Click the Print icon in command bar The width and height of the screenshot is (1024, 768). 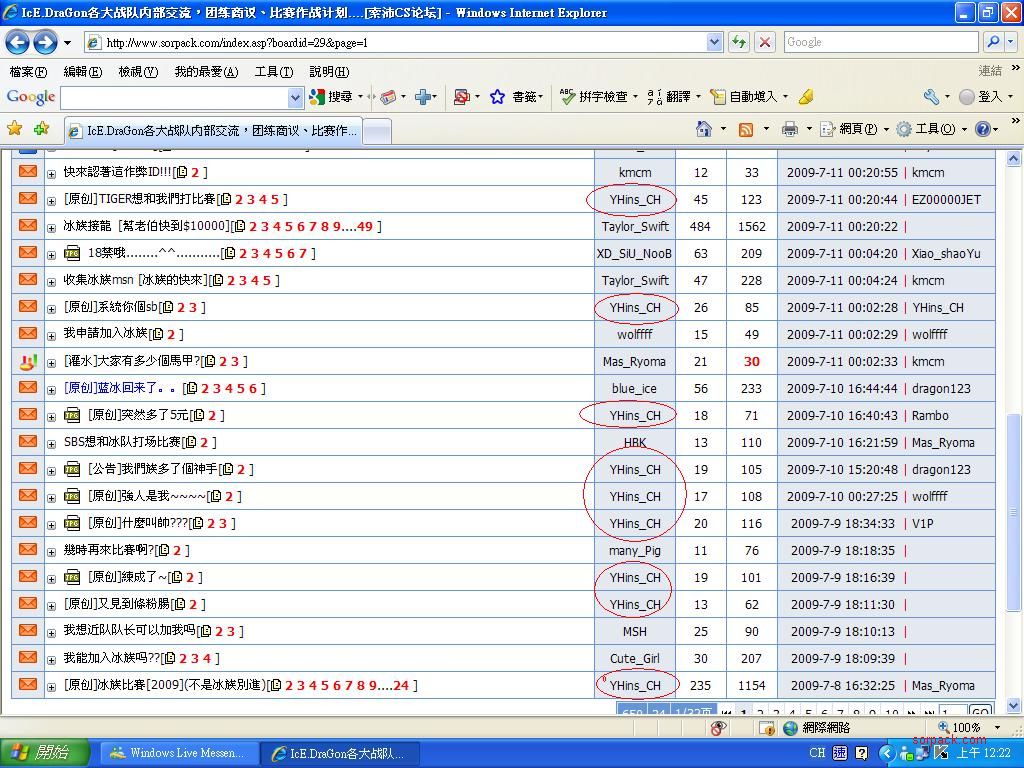point(790,129)
